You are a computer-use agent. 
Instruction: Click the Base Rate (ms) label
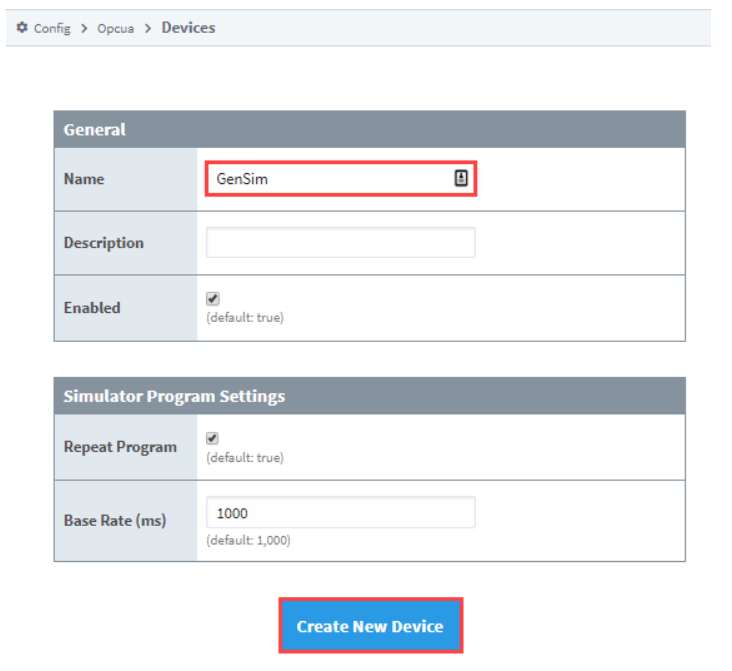click(x=115, y=520)
